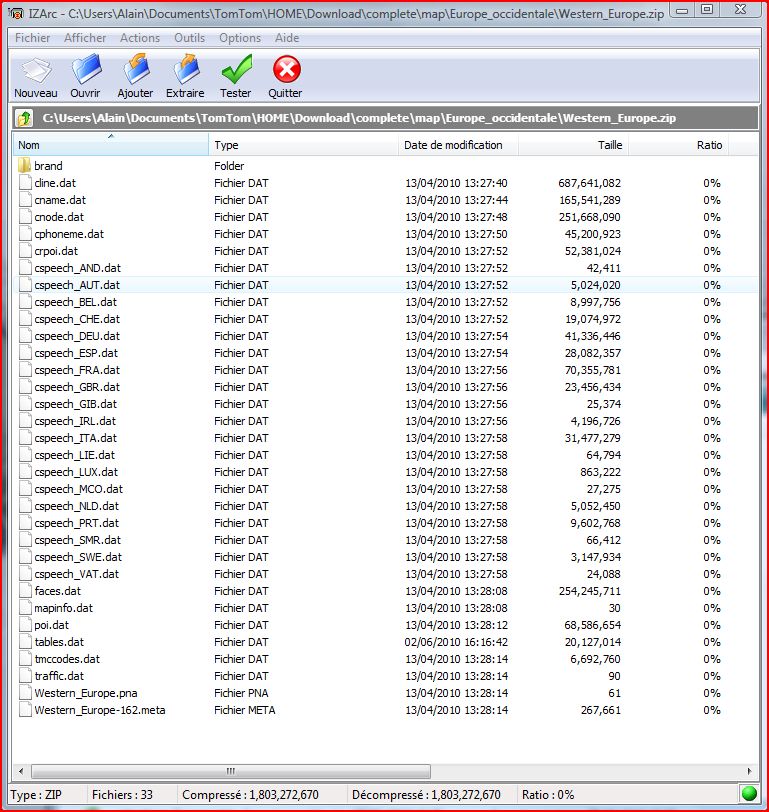Sort by the Ratio column header
769x812 pixels.
click(x=678, y=145)
